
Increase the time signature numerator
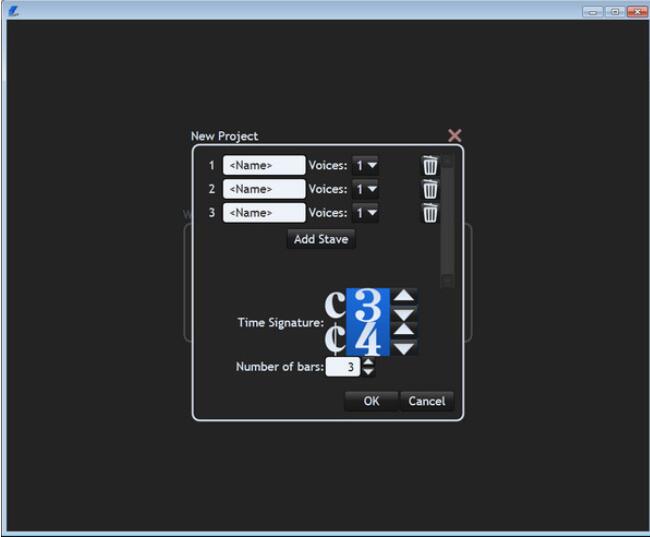(403, 296)
